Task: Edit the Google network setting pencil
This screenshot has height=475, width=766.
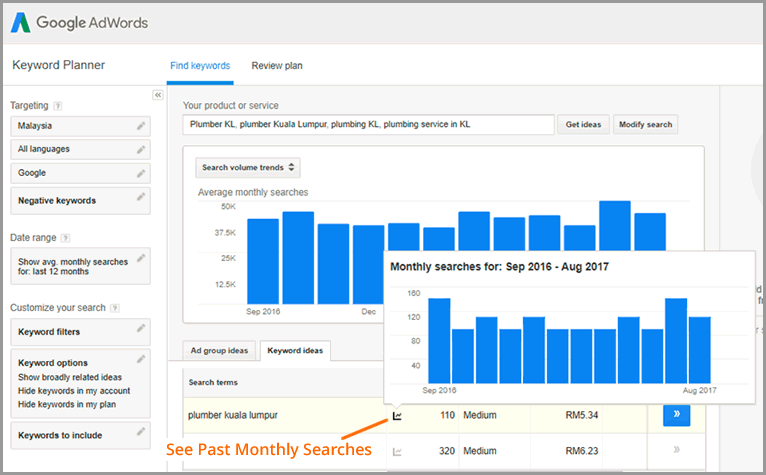Action: tap(141, 173)
